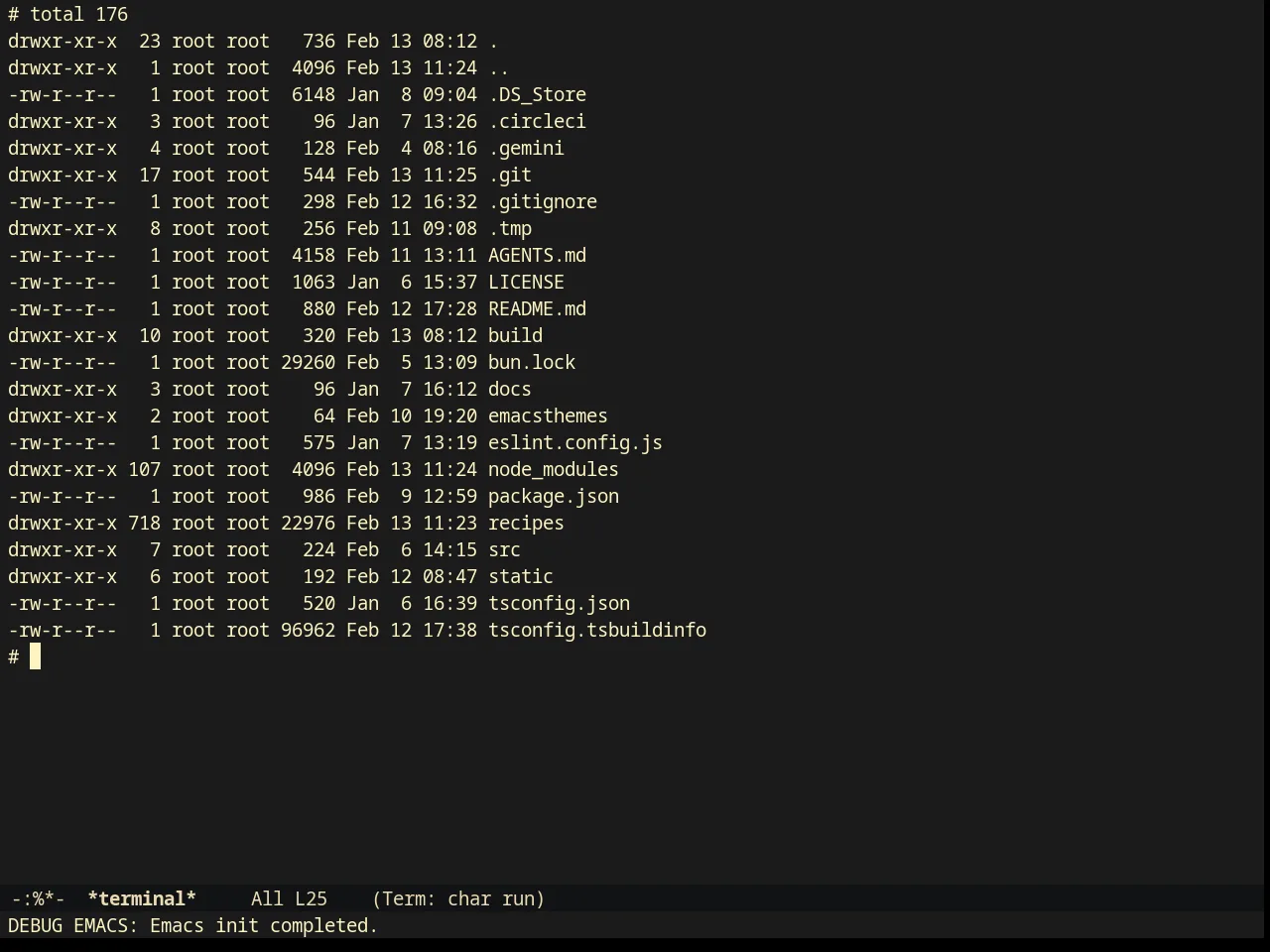The width and height of the screenshot is (1270, 952).
Task: Click the .tmp directory name
Action: pyautogui.click(x=510, y=228)
